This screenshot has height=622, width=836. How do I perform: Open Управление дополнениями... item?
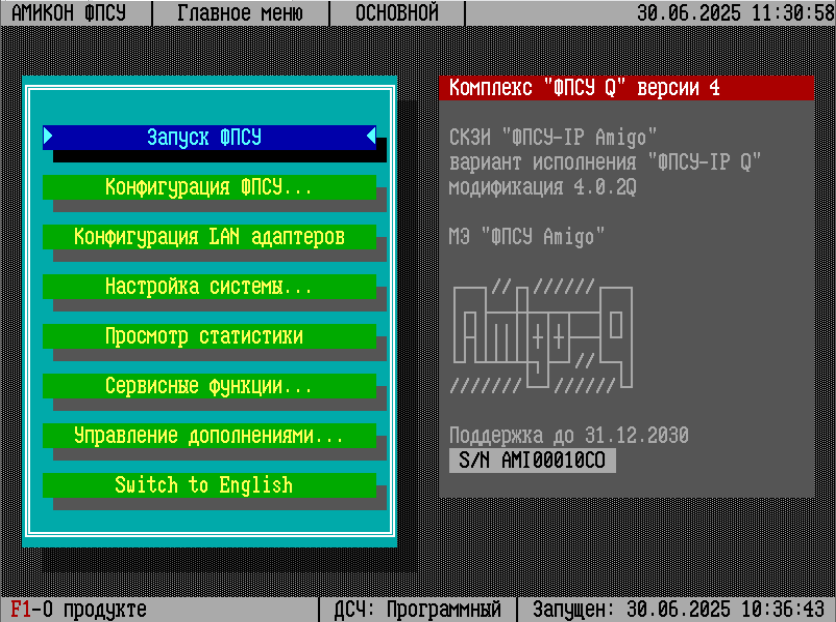[209, 436]
